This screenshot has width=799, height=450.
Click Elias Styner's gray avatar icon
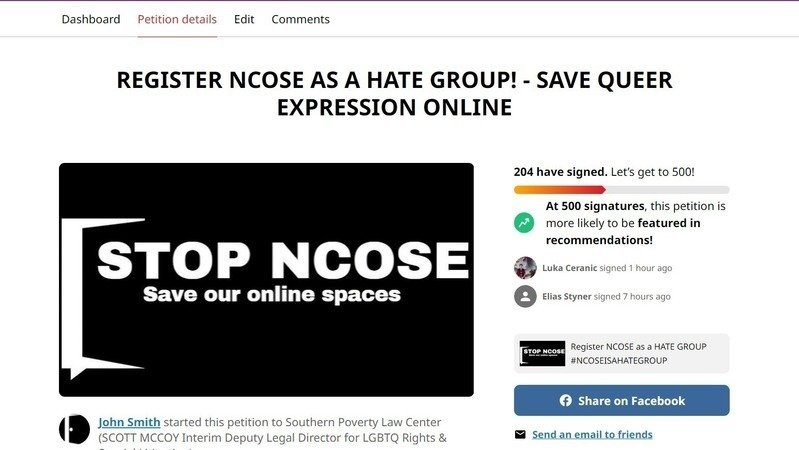(525, 297)
